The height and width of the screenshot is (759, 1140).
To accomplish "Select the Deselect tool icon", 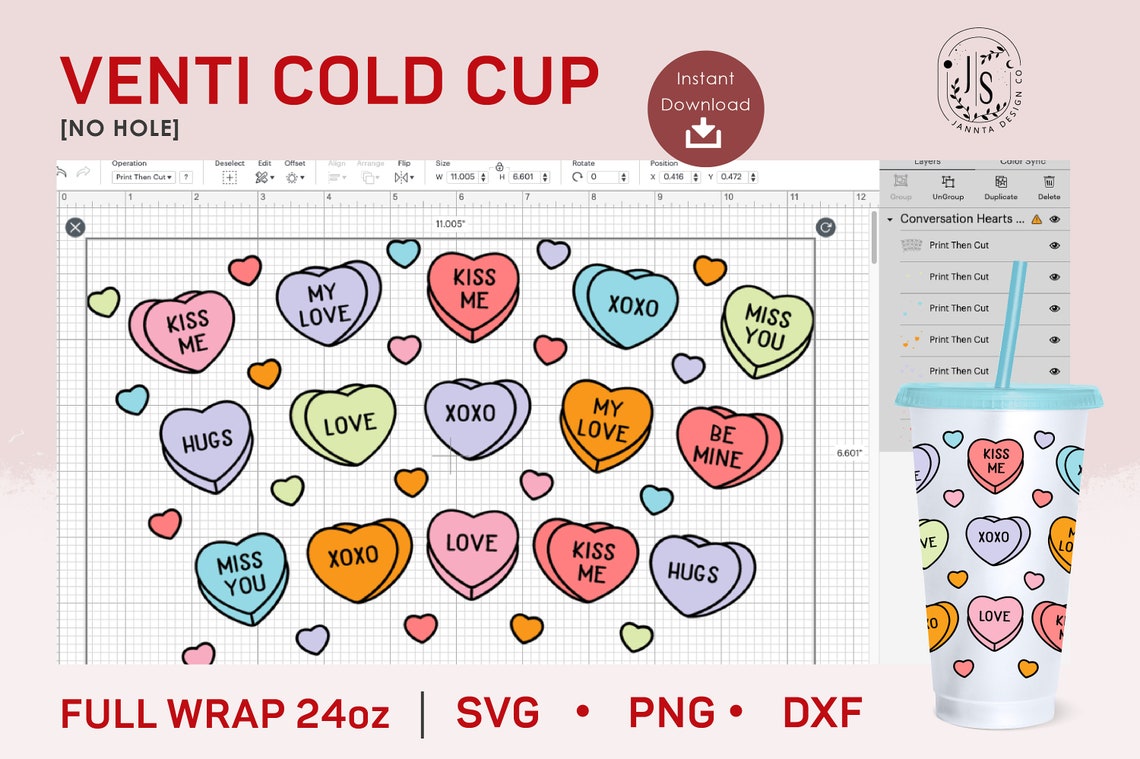I will pyautogui.click(x=229, y=176).
